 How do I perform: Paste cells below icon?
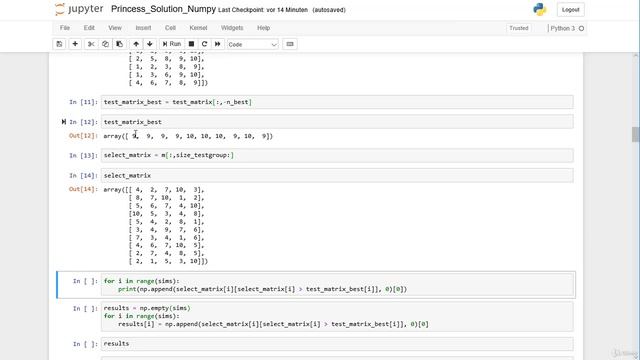click(120, 44)
